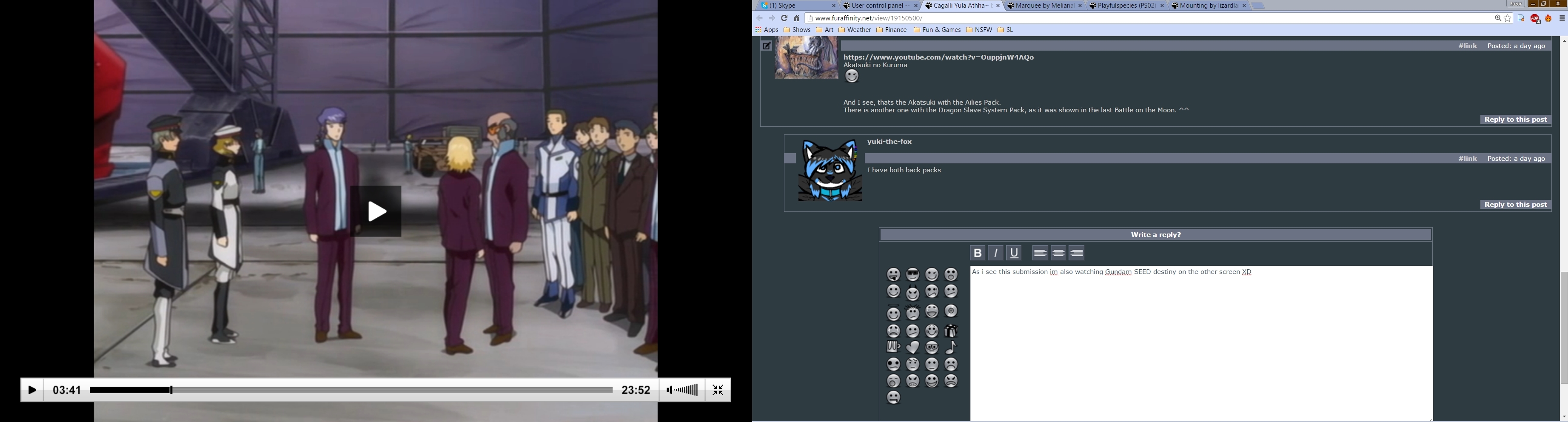The image size is (1568, 422).
Task: Align reply text to the left
Action: 1040,253
